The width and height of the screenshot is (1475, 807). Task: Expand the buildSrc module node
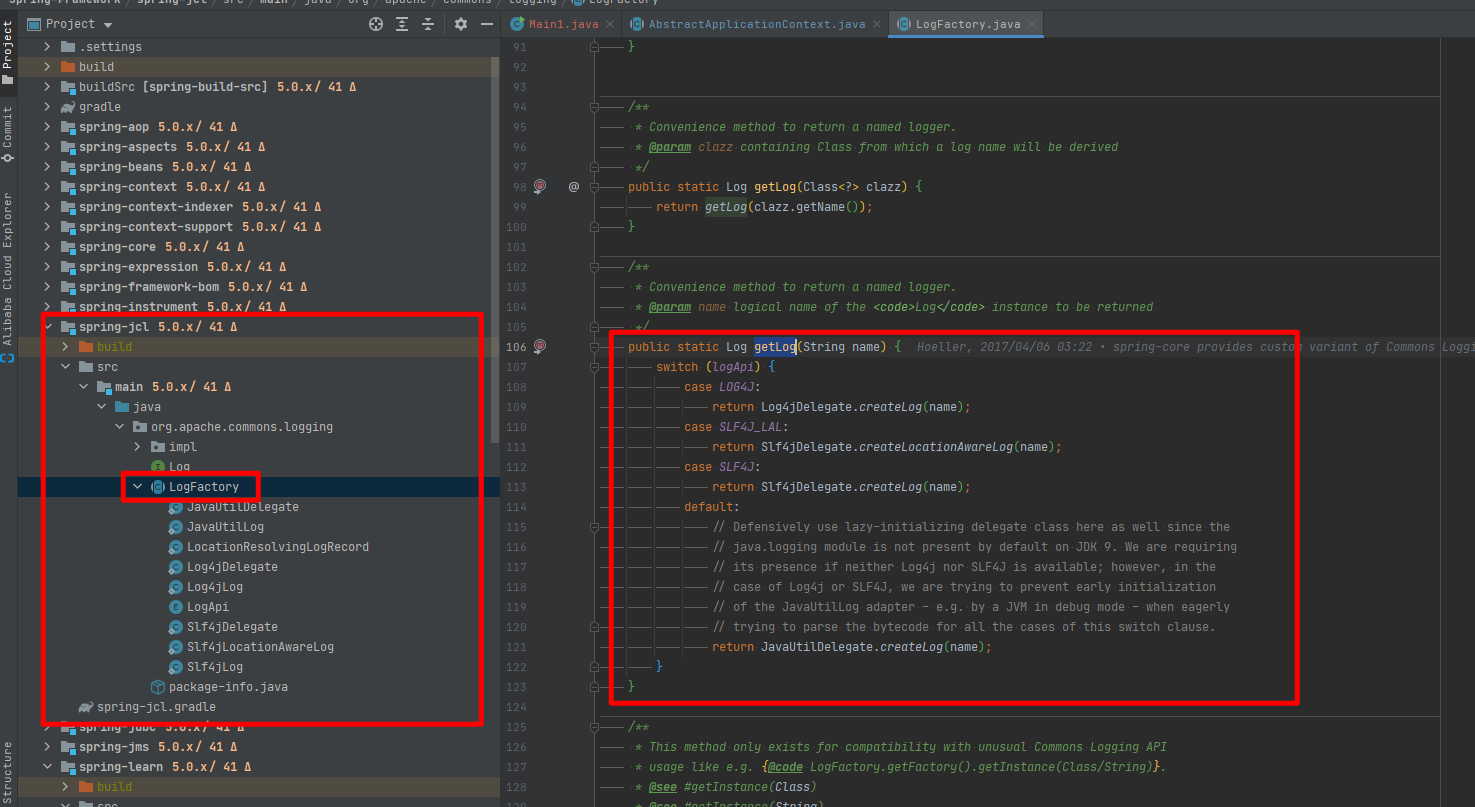coord(47,87)
